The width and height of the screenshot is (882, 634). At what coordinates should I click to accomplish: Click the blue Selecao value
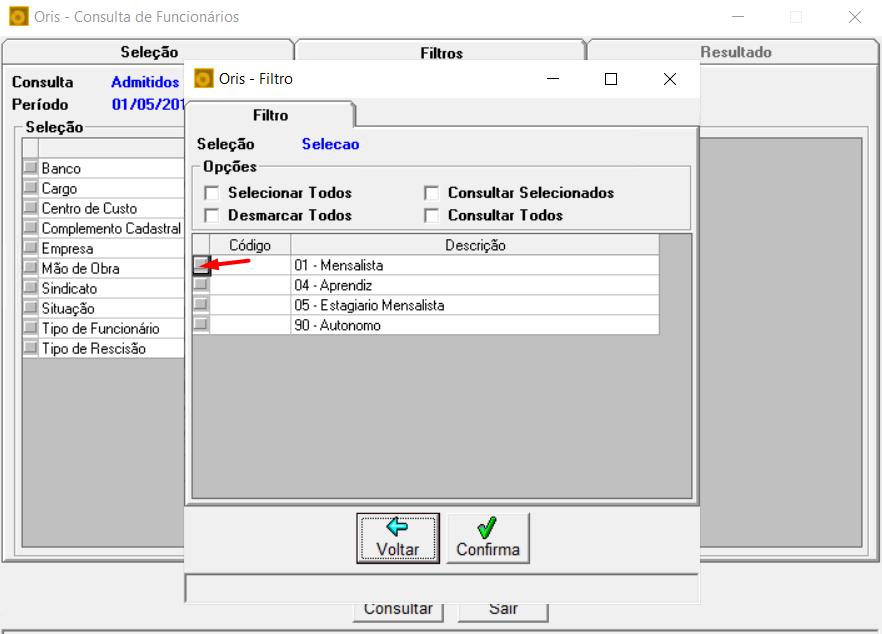point(330,144)
